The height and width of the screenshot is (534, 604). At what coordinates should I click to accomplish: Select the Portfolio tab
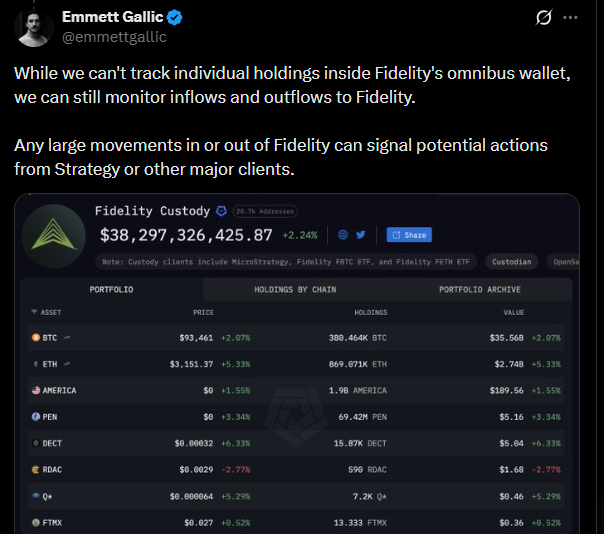(111, 290)
